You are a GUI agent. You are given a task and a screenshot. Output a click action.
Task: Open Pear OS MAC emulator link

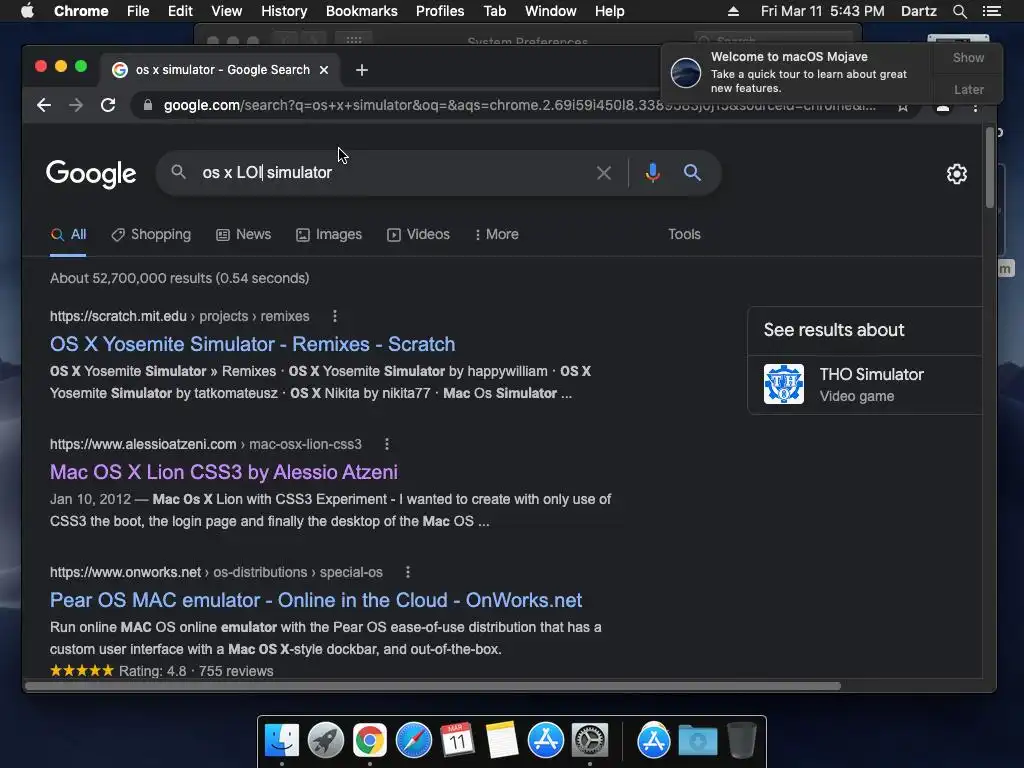pyautogui.click(x=316, y=600)
